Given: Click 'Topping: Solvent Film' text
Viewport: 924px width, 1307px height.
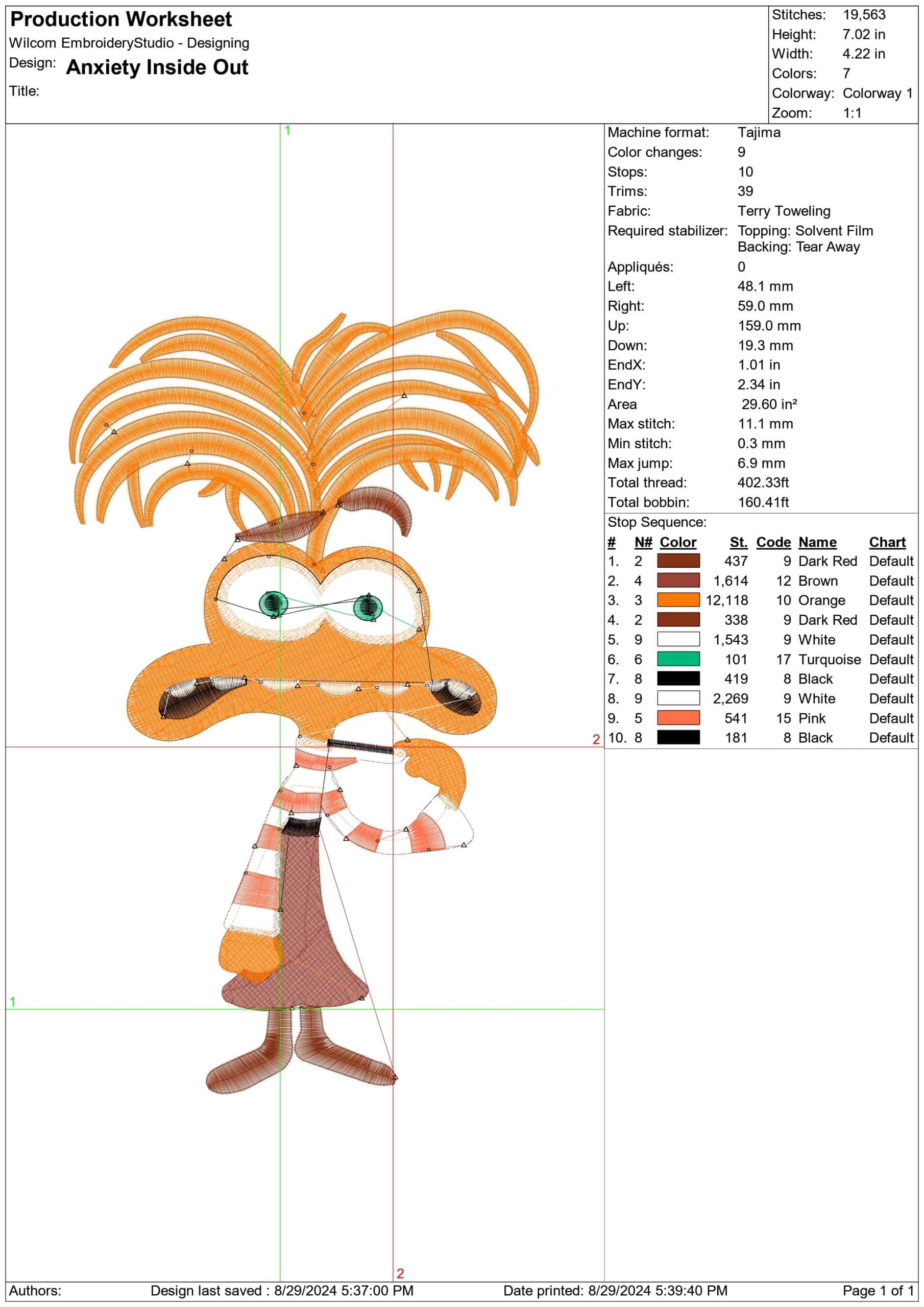Looking at the screenshot, I should coord(805,231).
